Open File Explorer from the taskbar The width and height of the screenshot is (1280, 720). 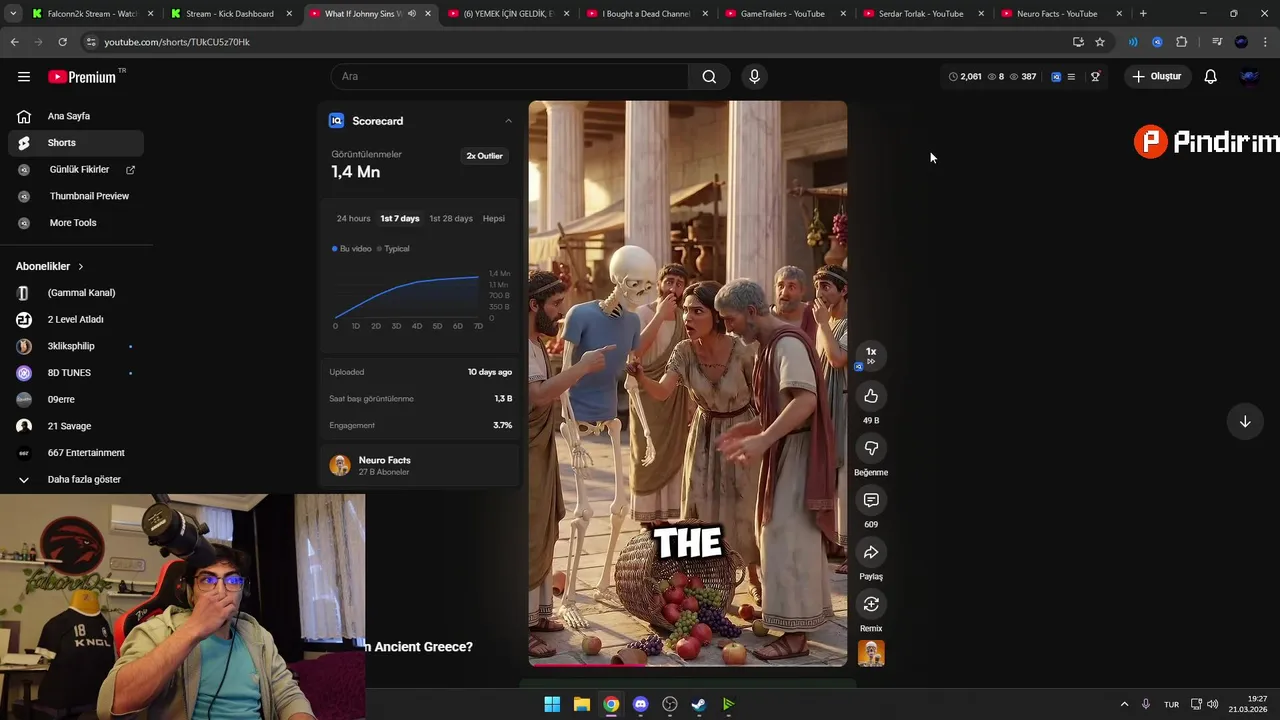pyautogui.click(x=581, y=704)
